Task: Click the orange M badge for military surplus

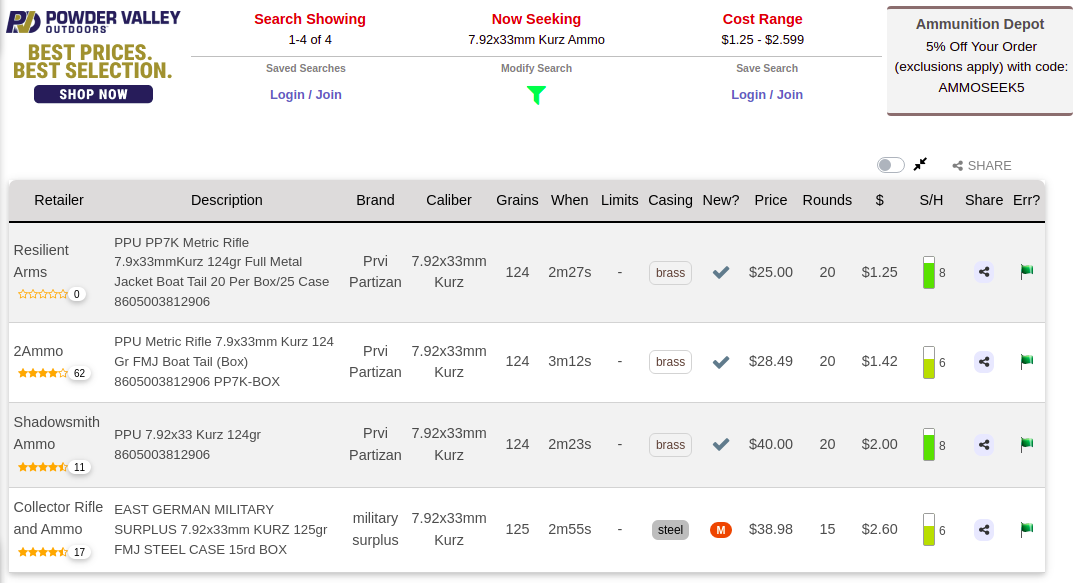Action: coord(721,529)
